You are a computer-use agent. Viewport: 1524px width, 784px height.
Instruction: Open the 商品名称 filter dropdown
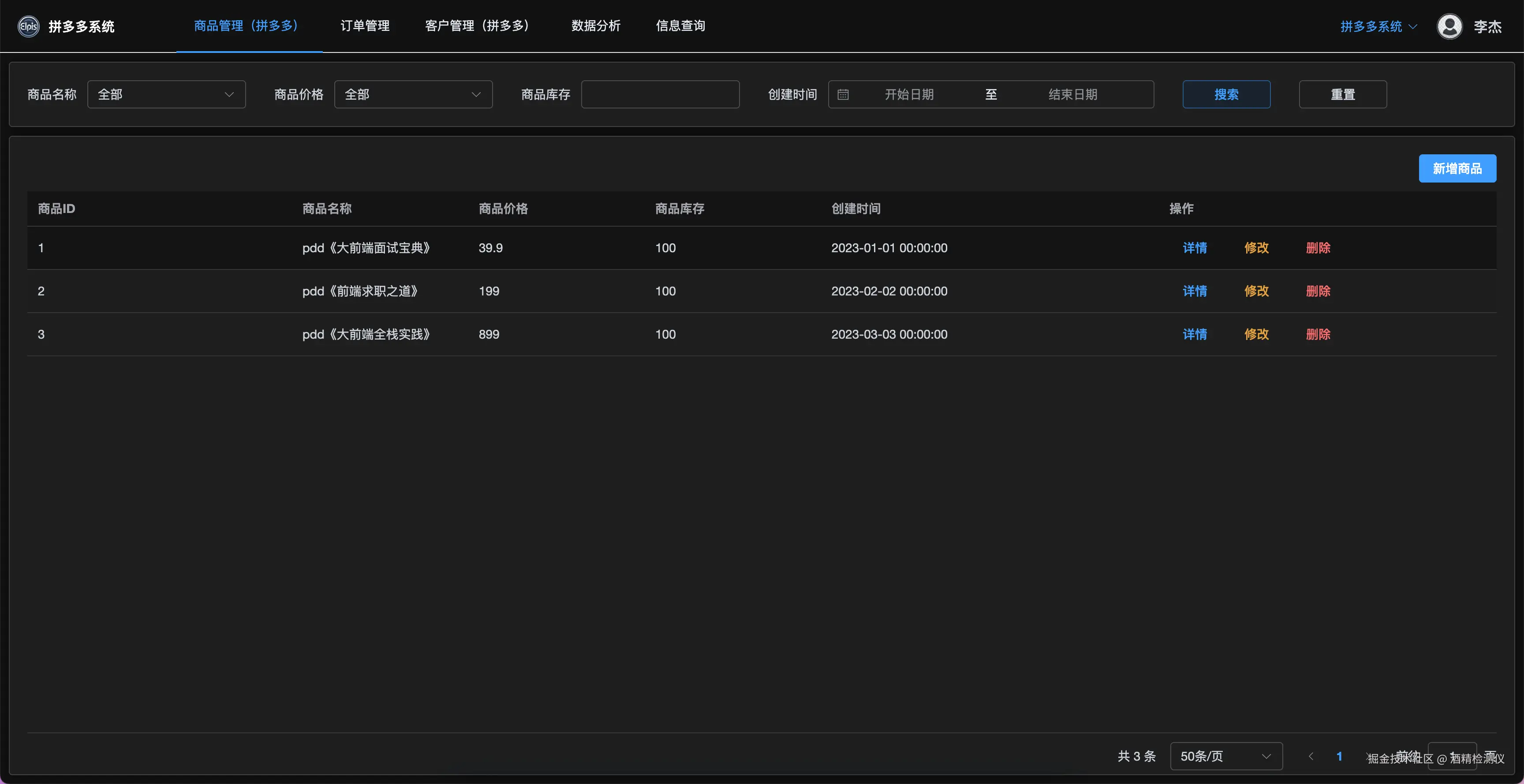click(166, 95)
